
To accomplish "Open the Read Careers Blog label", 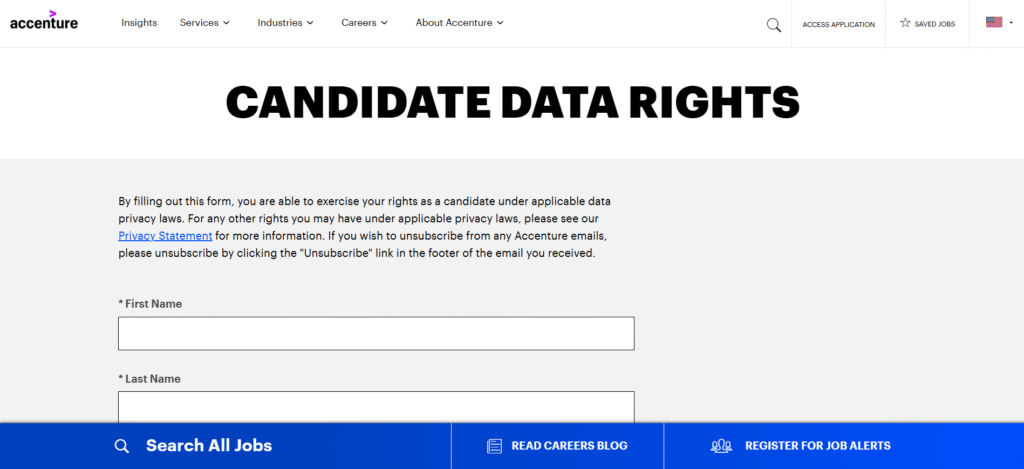I will click(569, 446).
